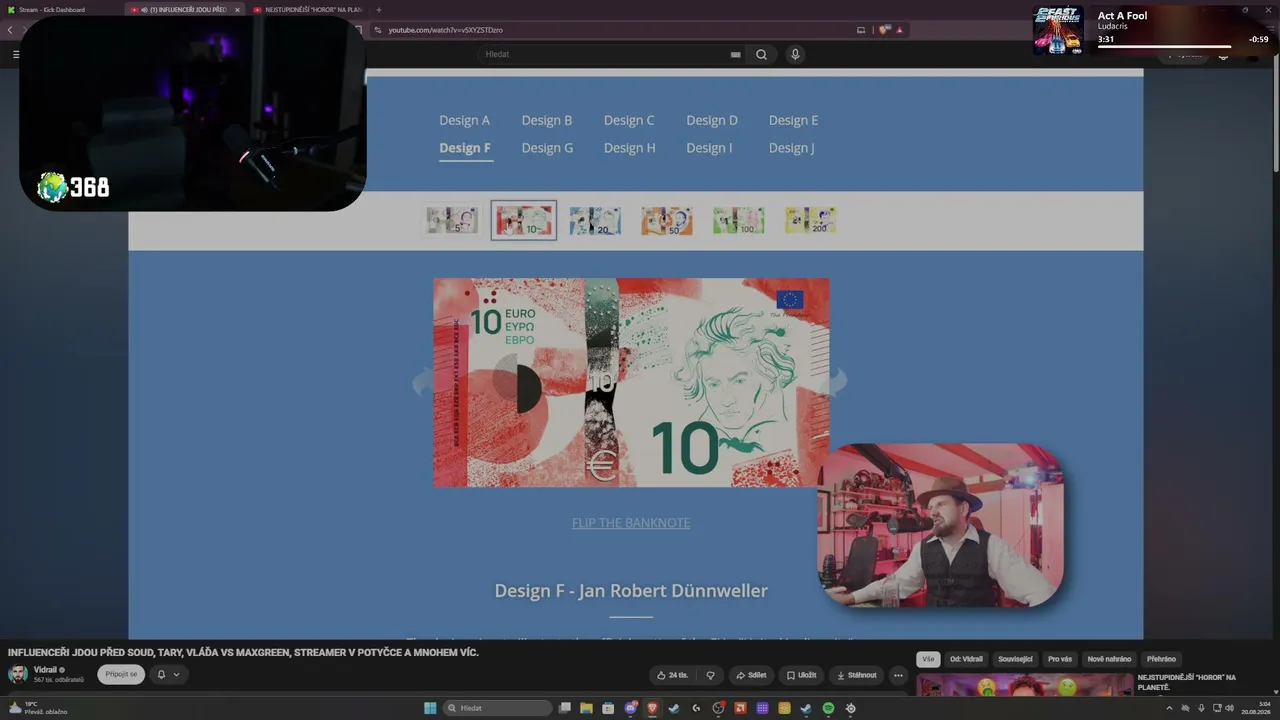Open File Explorer from the taskbar
Image resolution: width=1280 pixels, height=720 pixels.
coord(587,708)
